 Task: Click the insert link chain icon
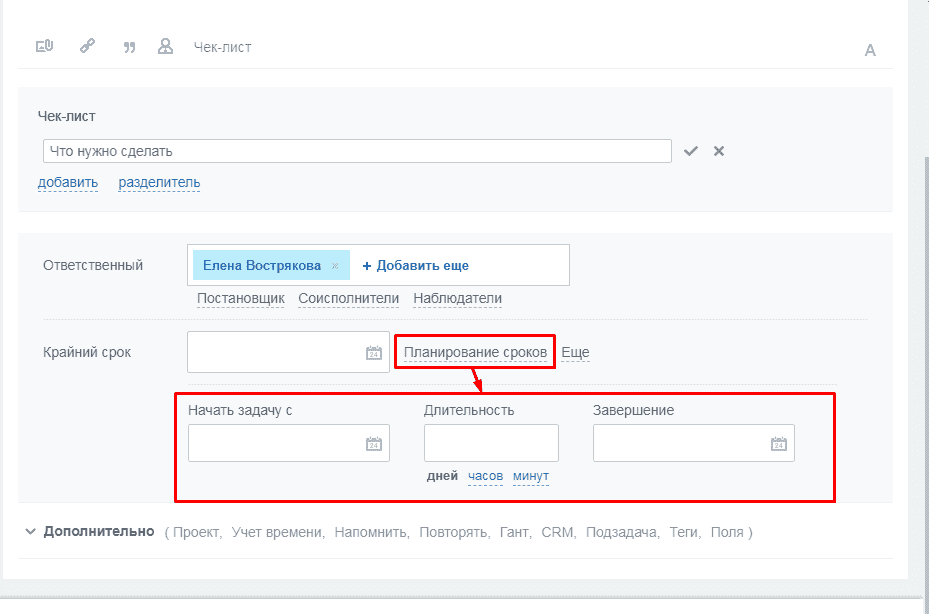coord(87,46)
